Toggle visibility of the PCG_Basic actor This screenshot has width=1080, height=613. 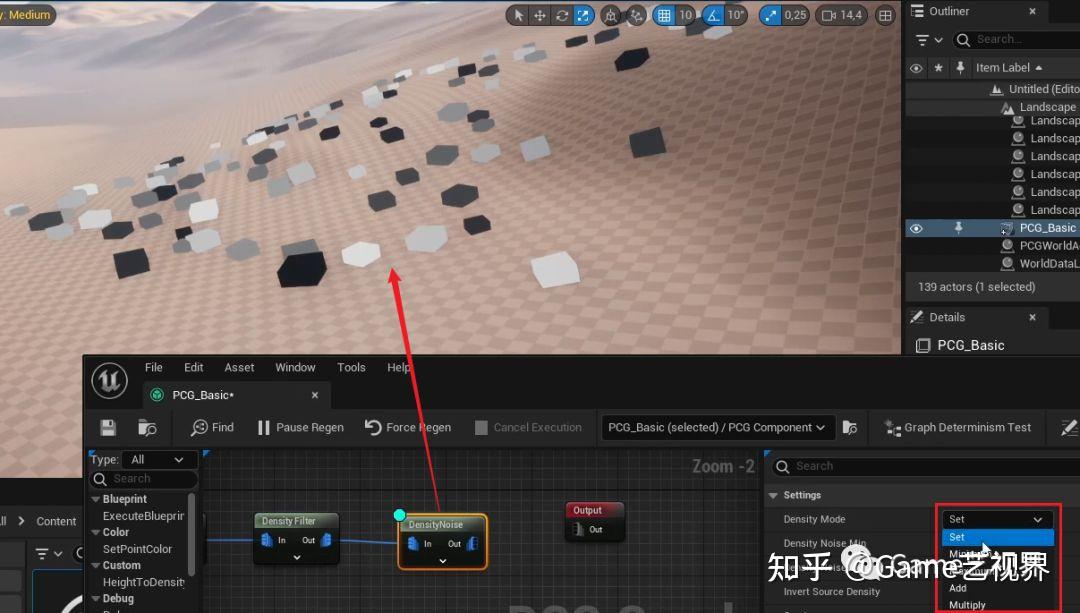pos(916,227)
